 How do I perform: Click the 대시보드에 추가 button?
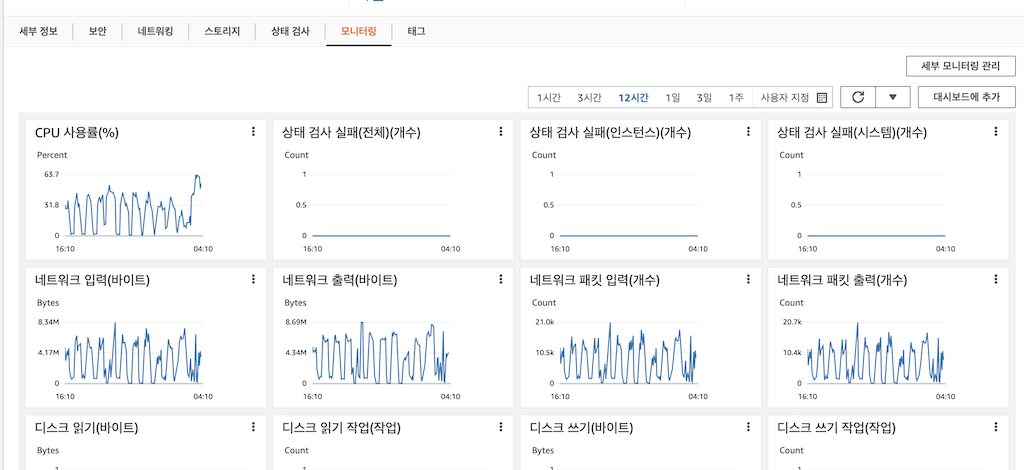click(x=967, y=97)
